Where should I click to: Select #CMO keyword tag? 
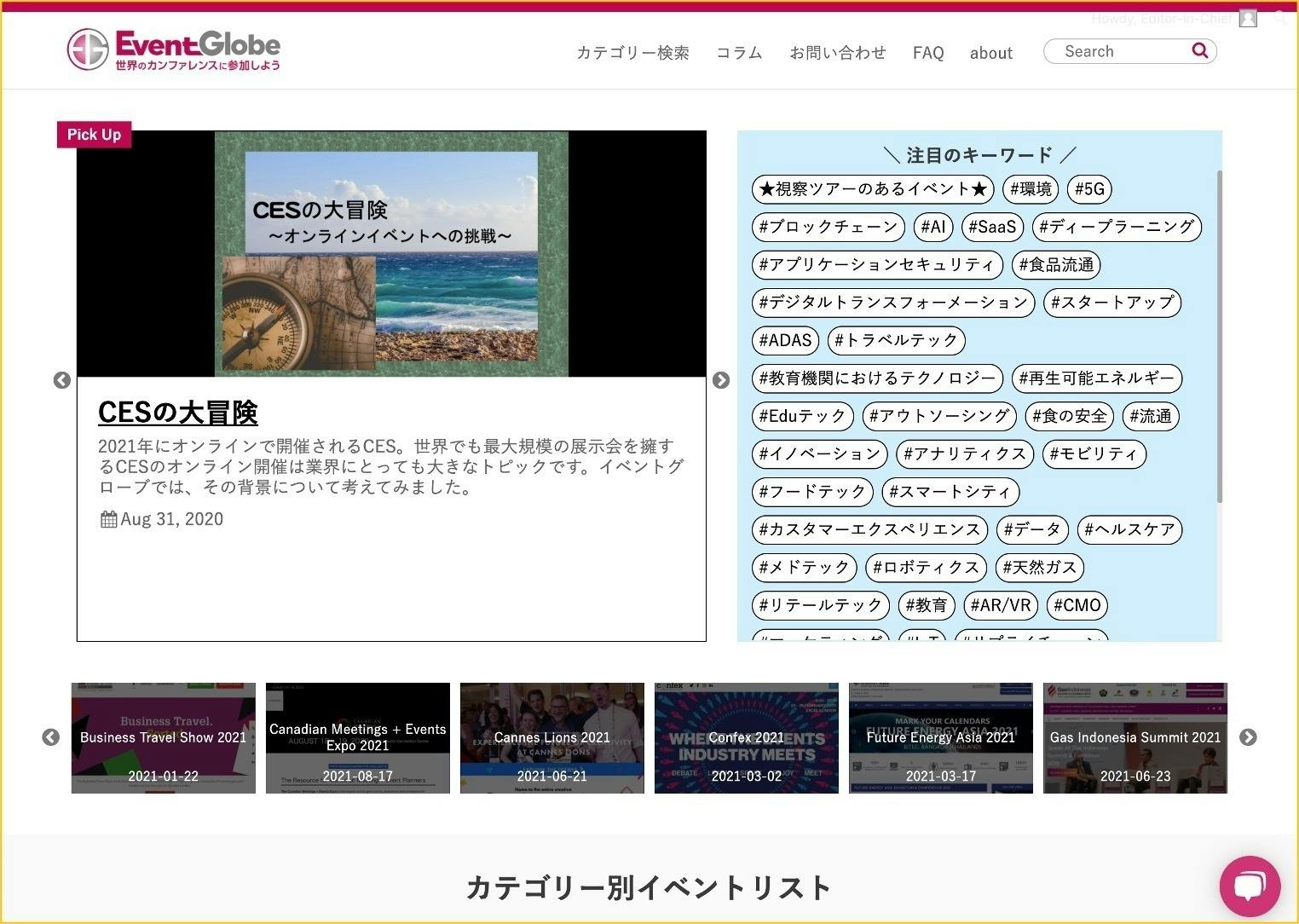pos(1077,606)
